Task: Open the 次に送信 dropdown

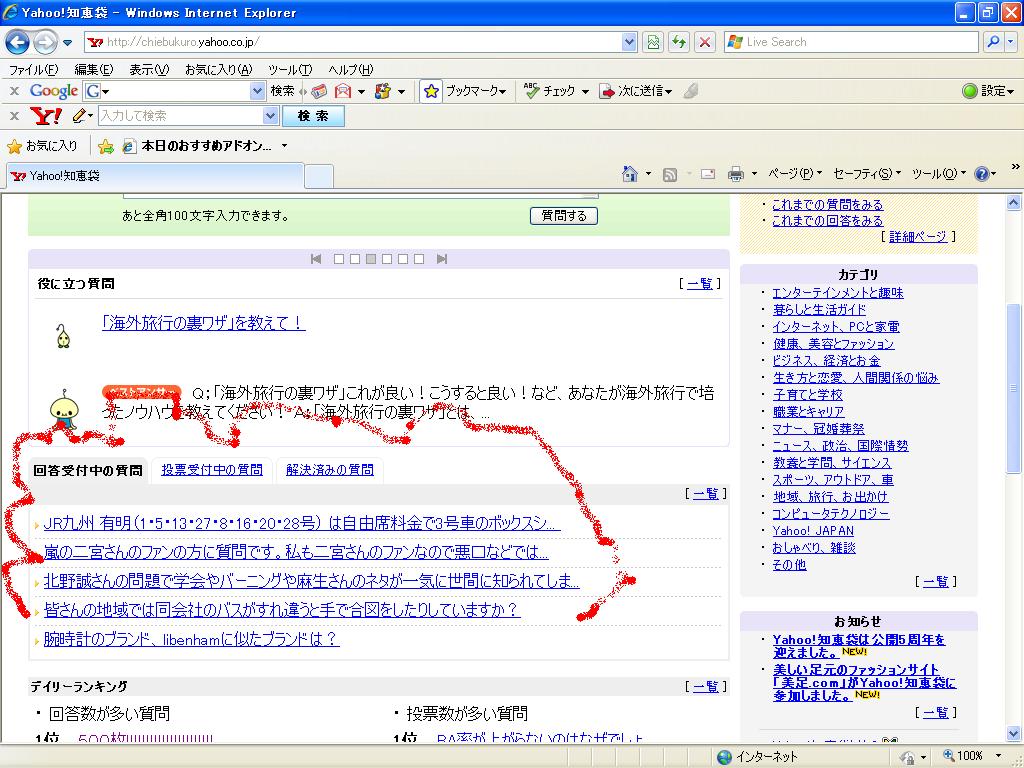Action: [635, 91]
